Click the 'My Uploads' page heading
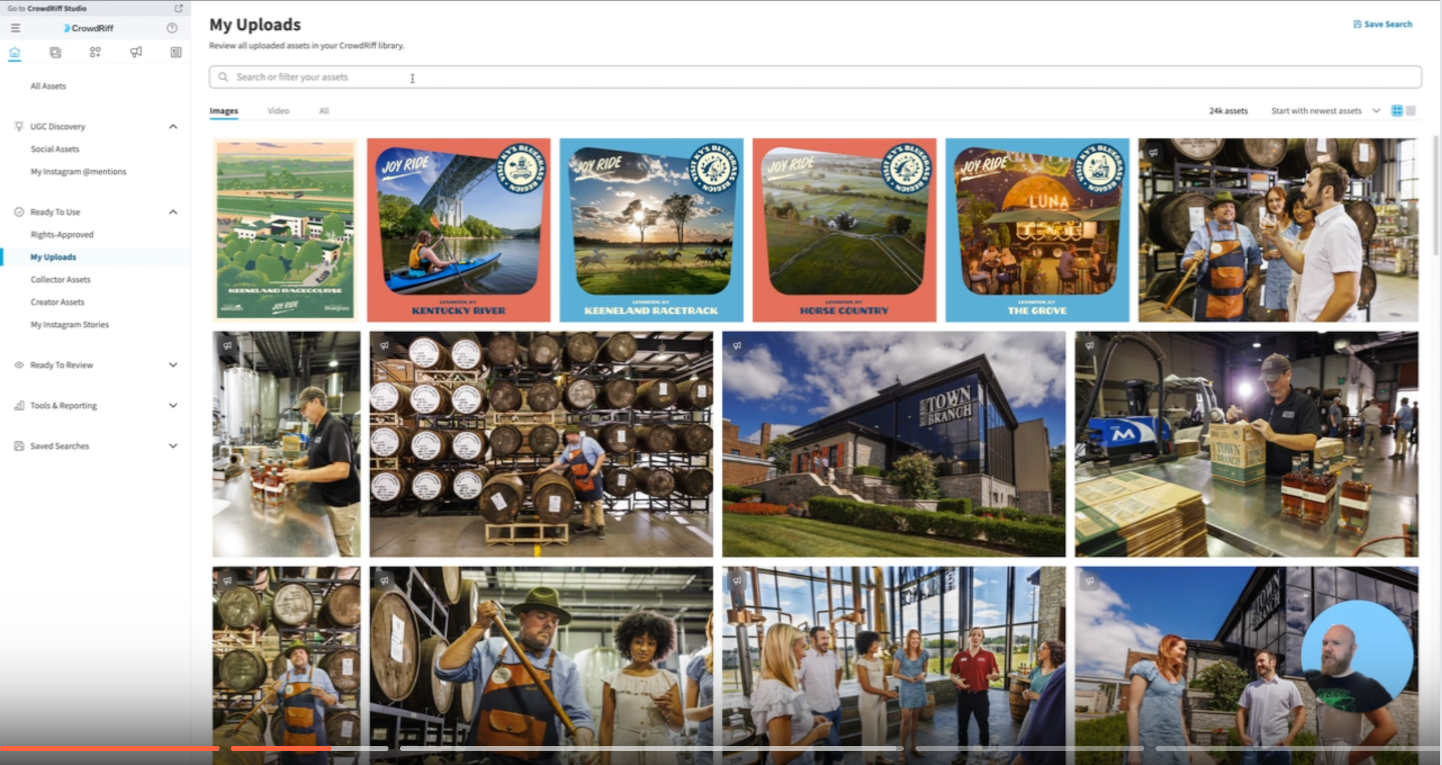 coord(255,25)
